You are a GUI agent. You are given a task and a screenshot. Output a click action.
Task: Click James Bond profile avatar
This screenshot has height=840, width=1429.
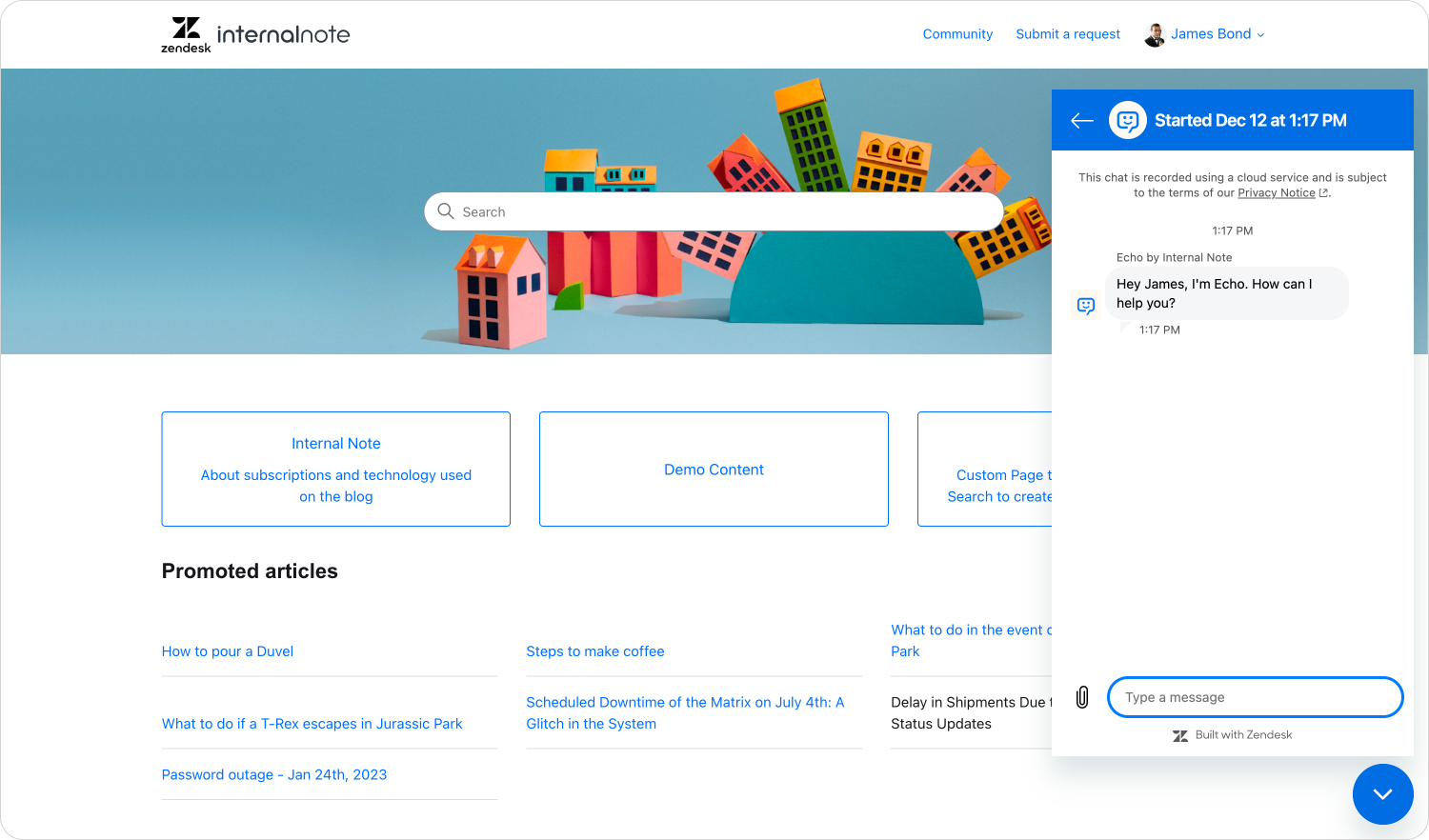[x=1155, y=34]
